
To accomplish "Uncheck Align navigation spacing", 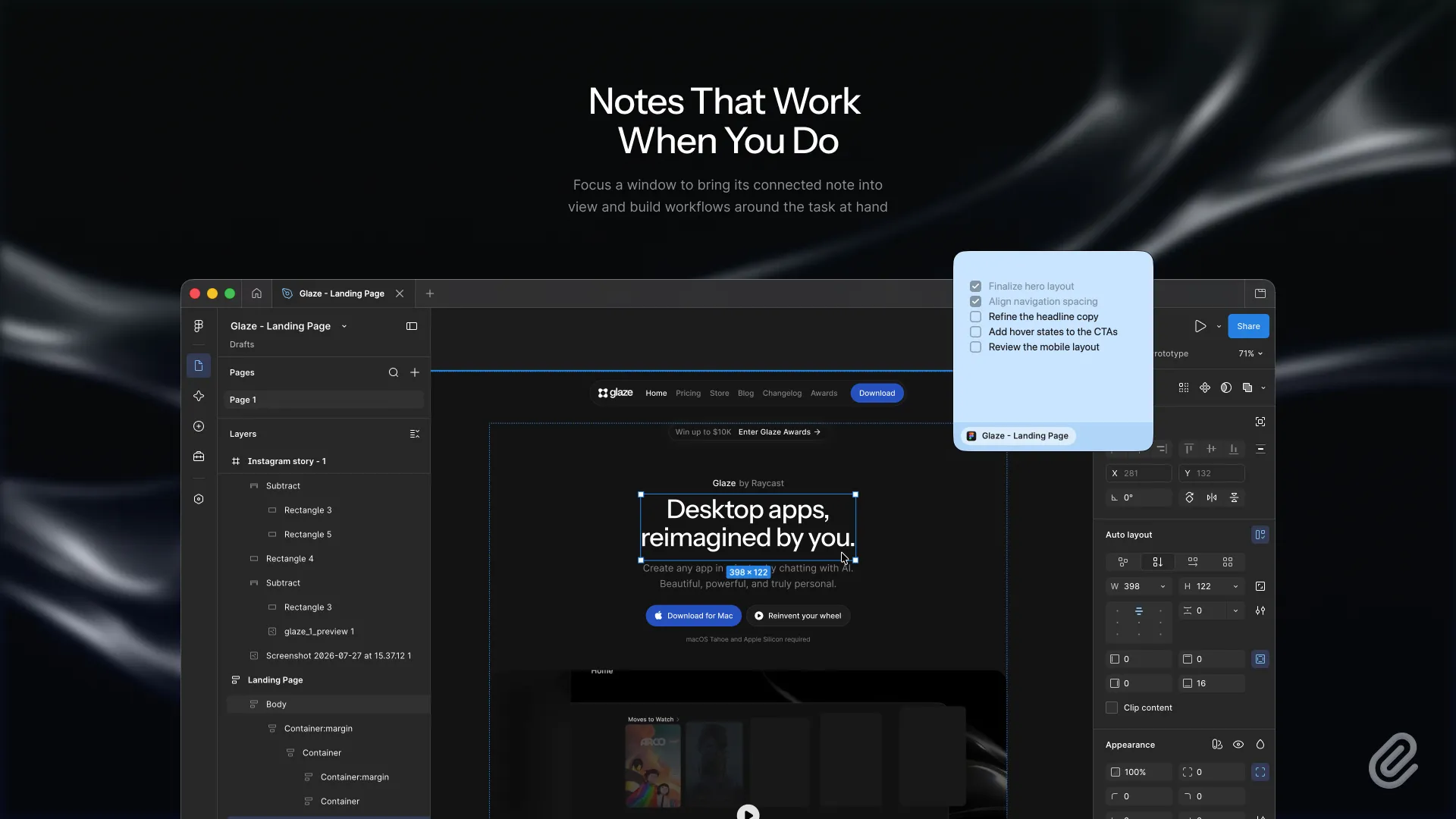I will pyautogui.click(x=975, y=301).
